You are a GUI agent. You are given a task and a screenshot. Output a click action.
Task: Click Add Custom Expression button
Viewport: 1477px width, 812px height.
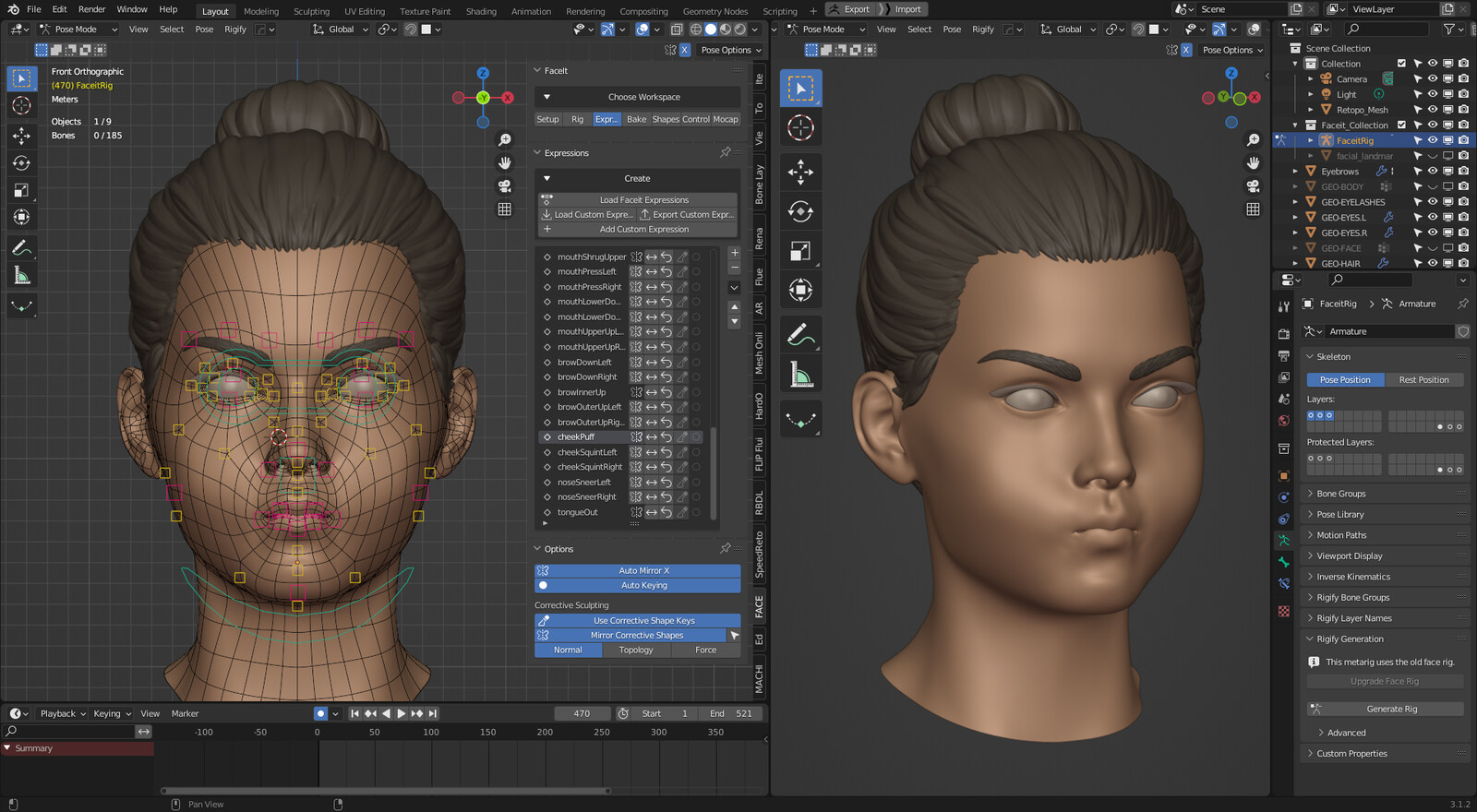click(638, 230)
